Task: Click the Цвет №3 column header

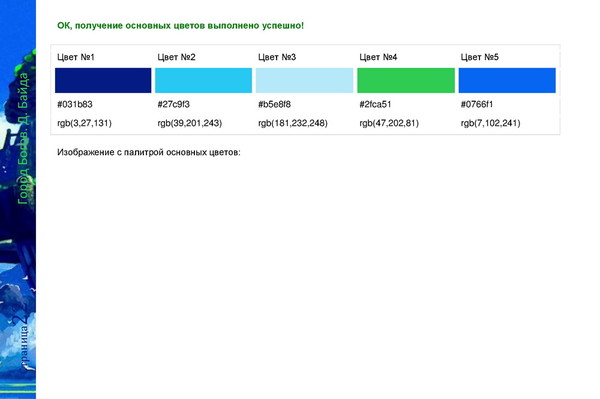Action: click(x=277, y=57)
